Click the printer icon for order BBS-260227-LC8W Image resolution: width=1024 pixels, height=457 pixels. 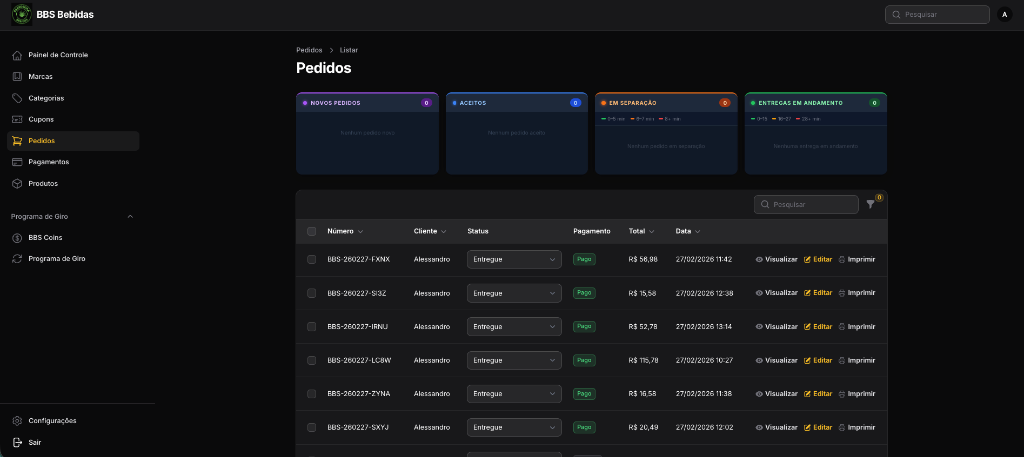point(842,360)
